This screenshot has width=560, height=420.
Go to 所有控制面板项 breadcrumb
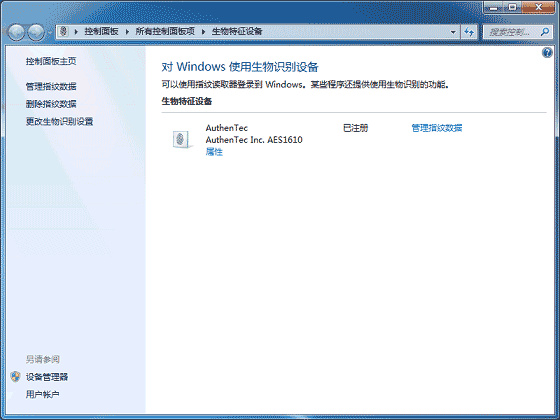click(165, 31)
